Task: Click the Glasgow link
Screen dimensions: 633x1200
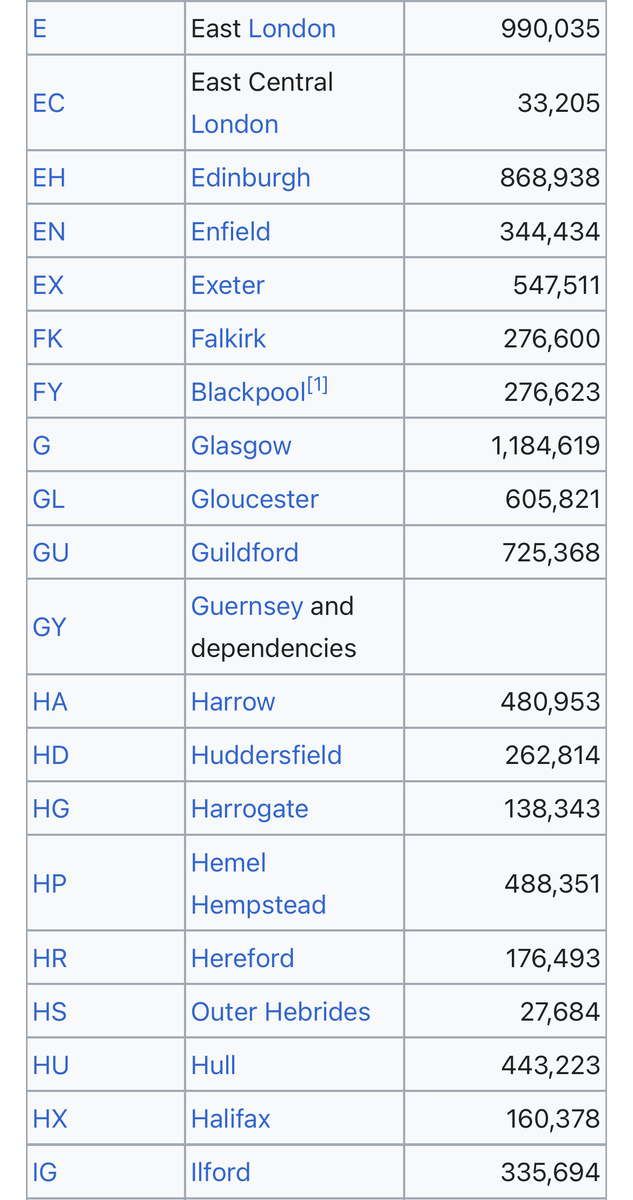Action: [241, 446]
